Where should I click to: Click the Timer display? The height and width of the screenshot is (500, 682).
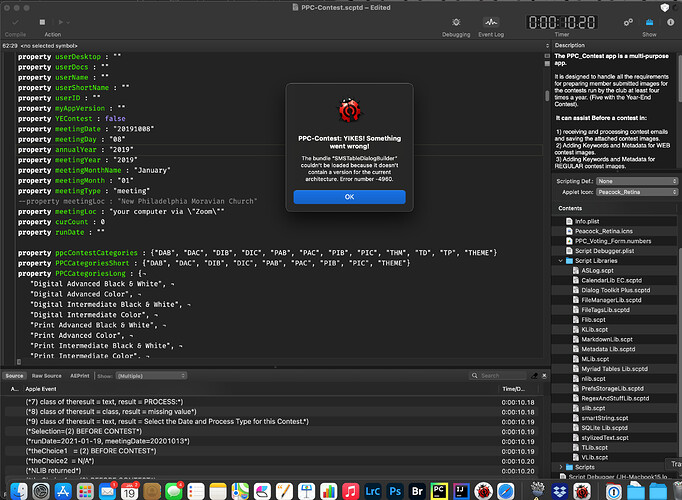[562, 22]
